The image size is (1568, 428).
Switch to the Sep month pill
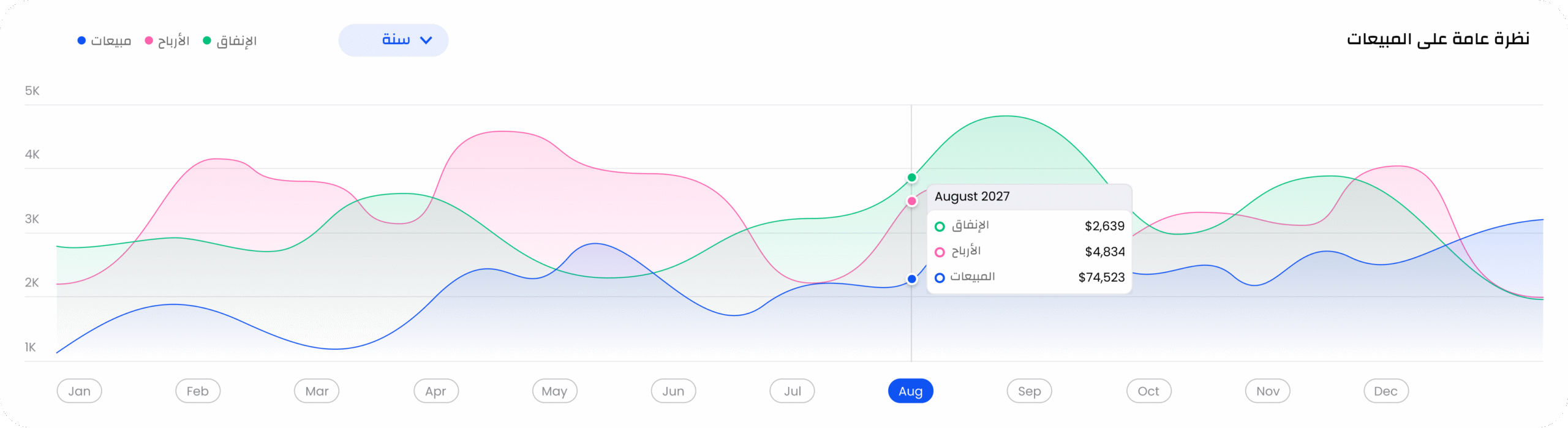pos(1030,391)
